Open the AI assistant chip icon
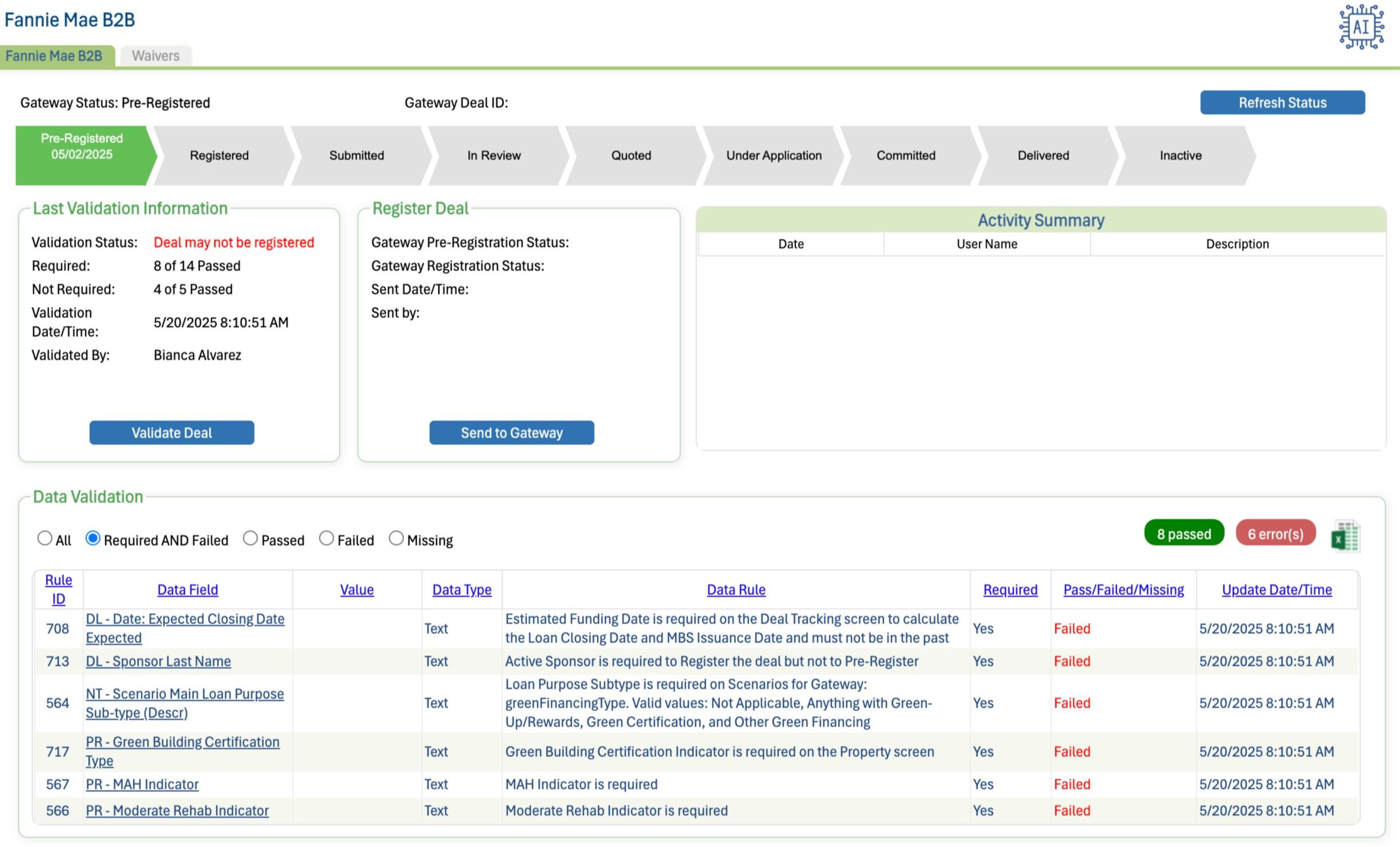The width and height of the screenshot is (1400, 847). pyautogui.click(x=1361, y=27)
